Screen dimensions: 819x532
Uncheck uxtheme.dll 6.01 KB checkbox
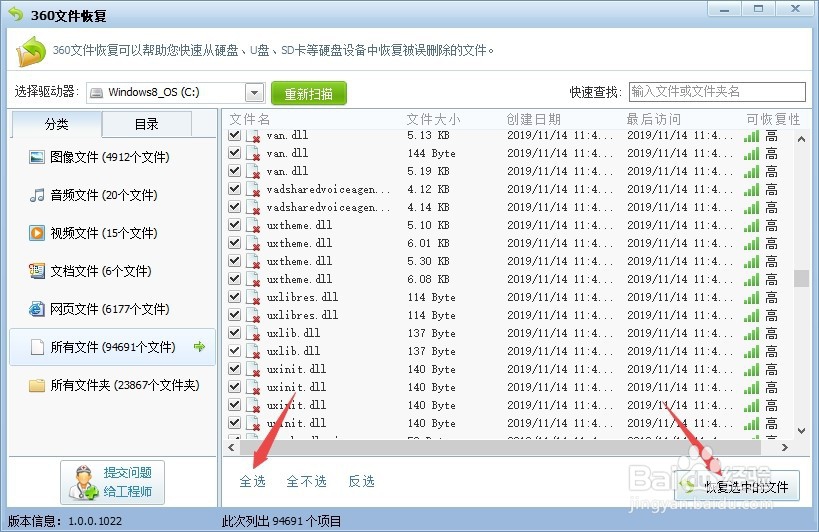[x=235, y=243]
